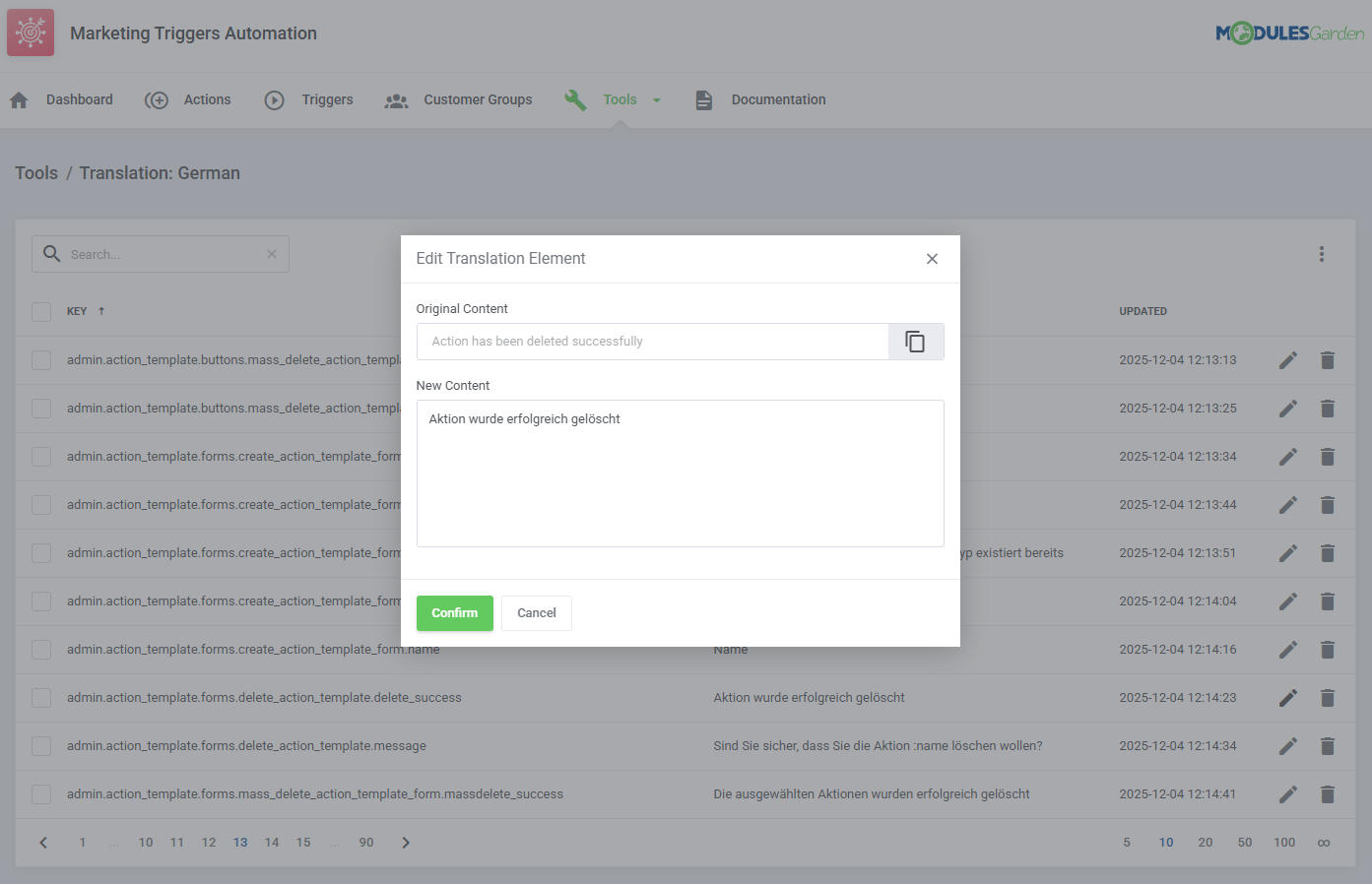The height and width of the screenshot is (884, 1372).
Task: Clear the search field using the X icon
Action: (x=272, y=254)
